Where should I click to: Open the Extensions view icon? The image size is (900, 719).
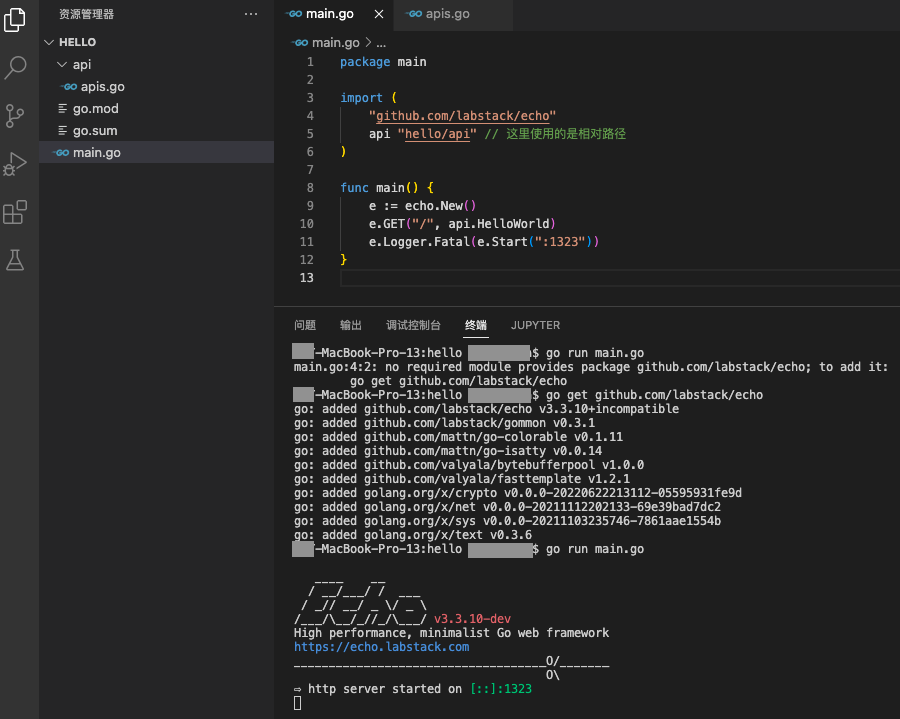tap(15, 212)
